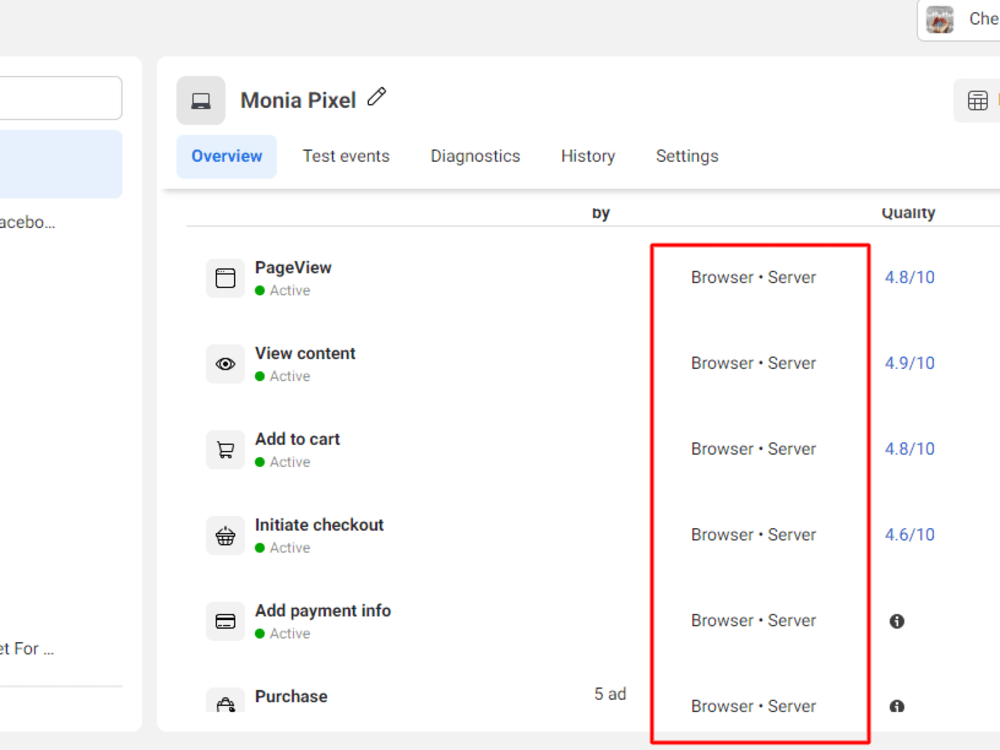
Task: Switch to the History tab
Action: point(588,156)
